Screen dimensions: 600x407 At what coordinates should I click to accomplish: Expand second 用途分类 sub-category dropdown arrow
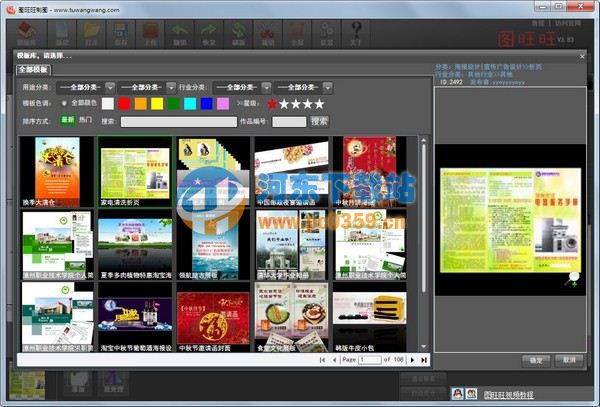171,88
